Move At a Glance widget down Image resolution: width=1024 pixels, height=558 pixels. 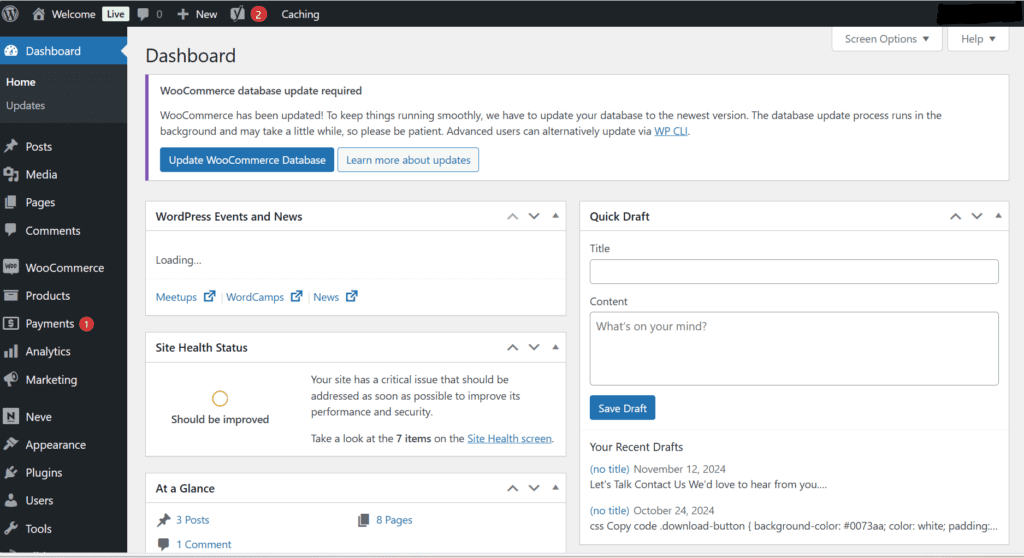pyautogui.click(x=534, y=488)
